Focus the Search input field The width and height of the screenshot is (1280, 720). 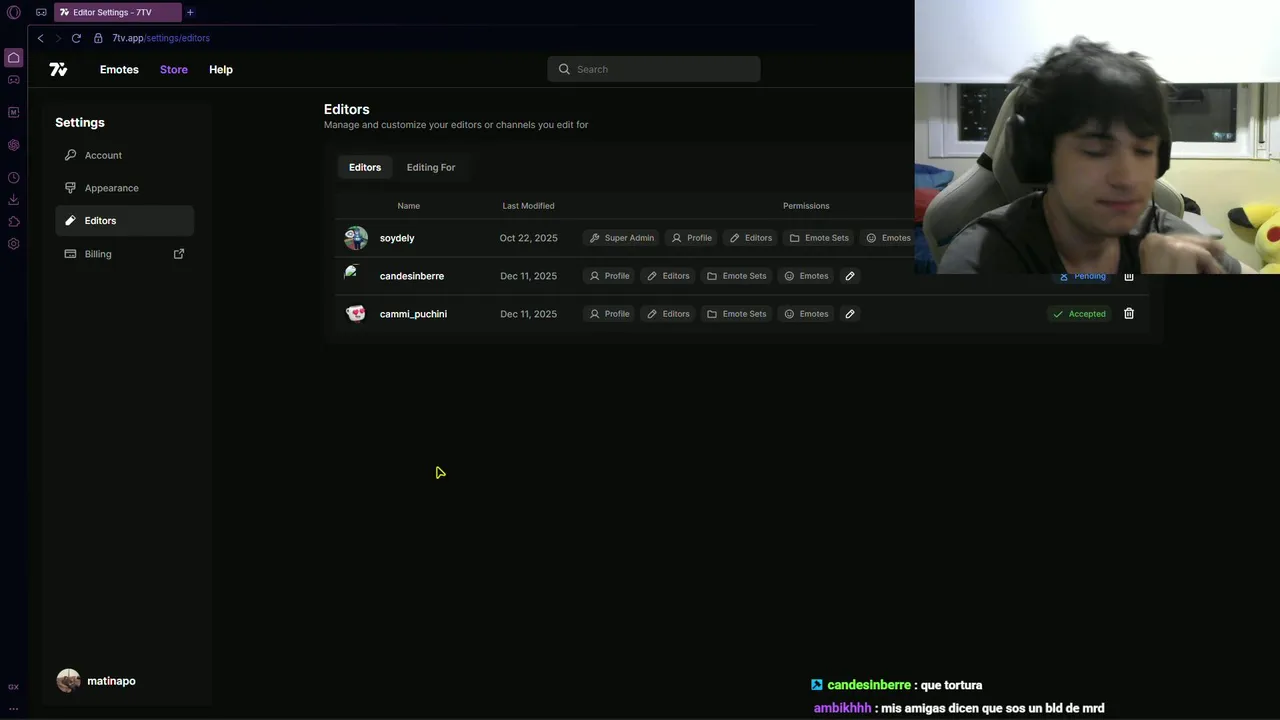coord(654,69)
